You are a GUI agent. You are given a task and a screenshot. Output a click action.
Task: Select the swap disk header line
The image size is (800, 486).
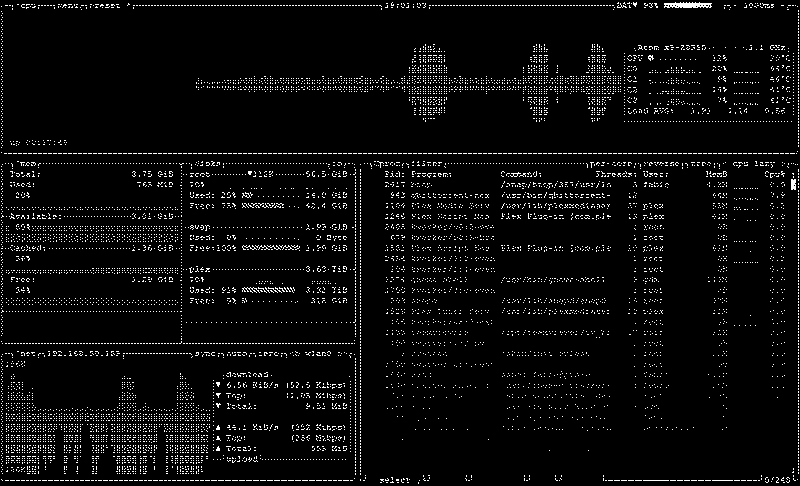point(268,227)
